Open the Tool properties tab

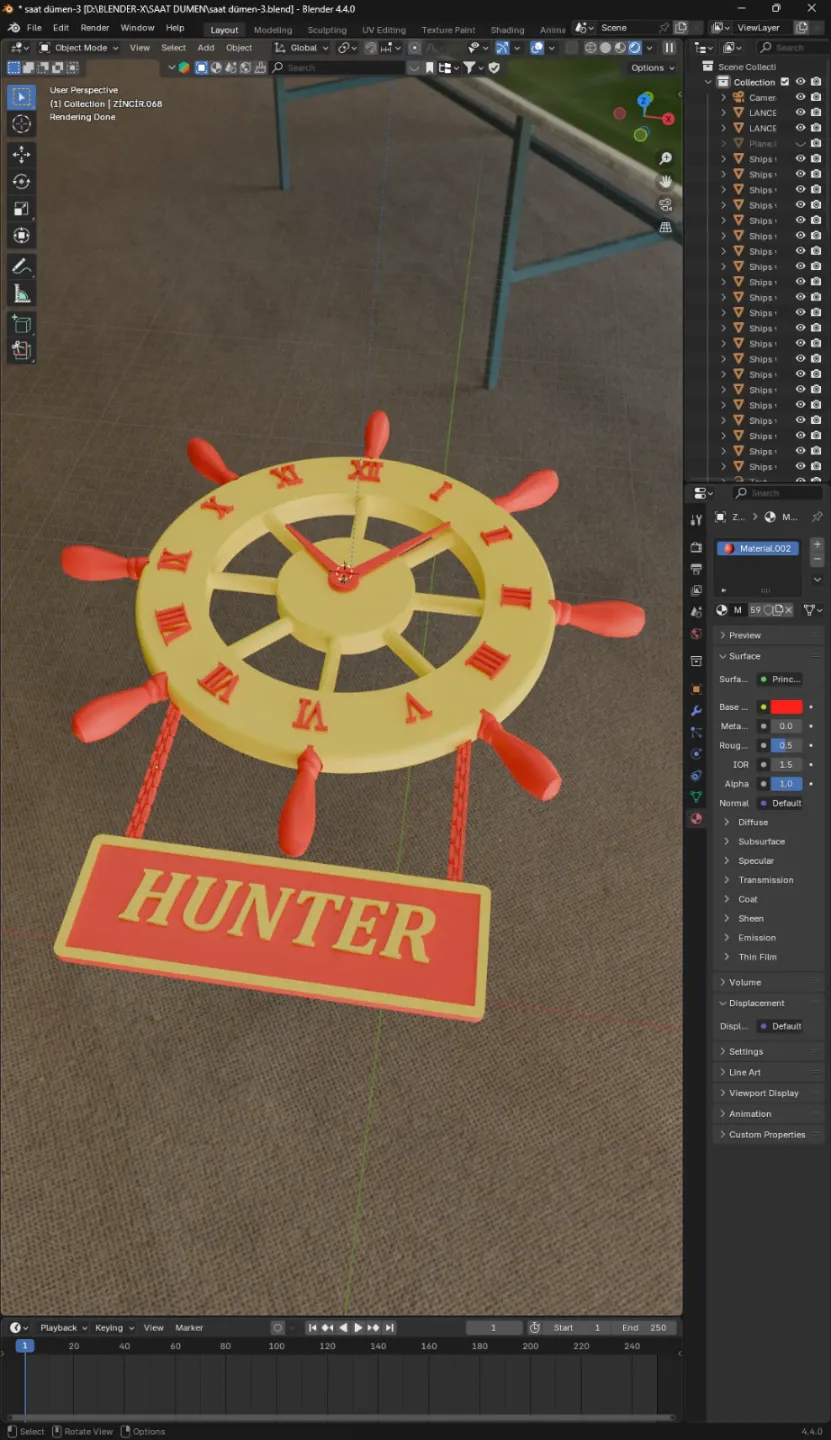(x=696, y=520)
